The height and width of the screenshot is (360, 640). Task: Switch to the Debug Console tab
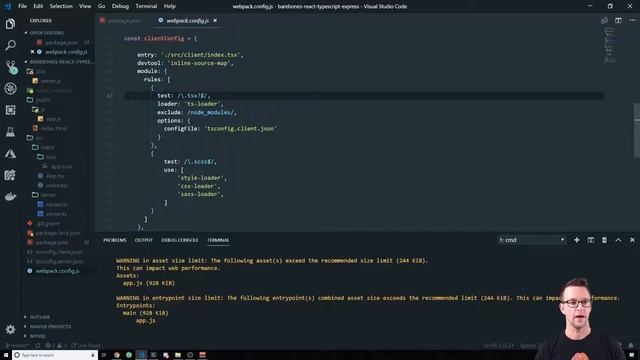click(180, 240)
